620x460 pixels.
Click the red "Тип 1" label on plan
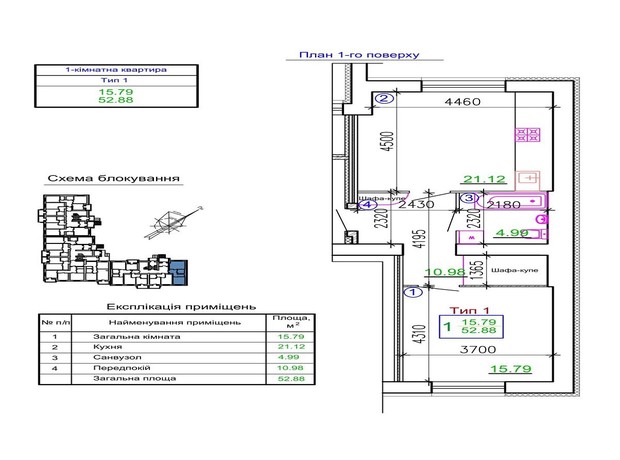[470, 310]
